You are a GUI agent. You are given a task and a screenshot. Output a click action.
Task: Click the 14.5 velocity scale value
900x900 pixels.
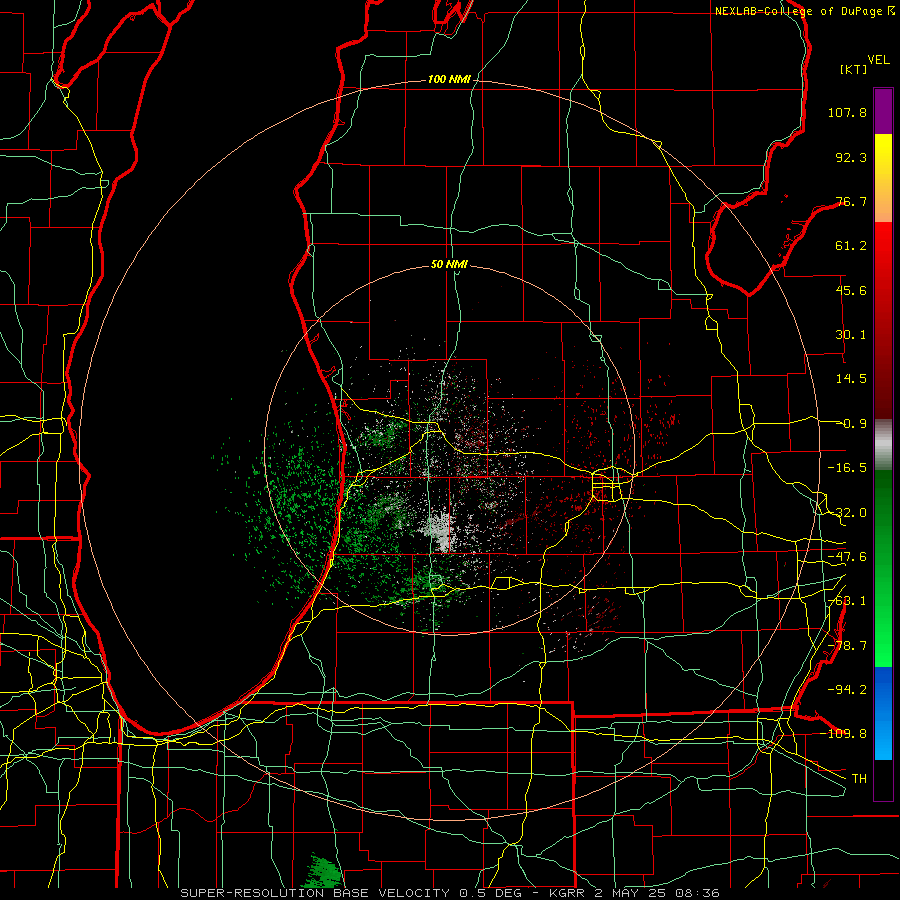point(851,379)
